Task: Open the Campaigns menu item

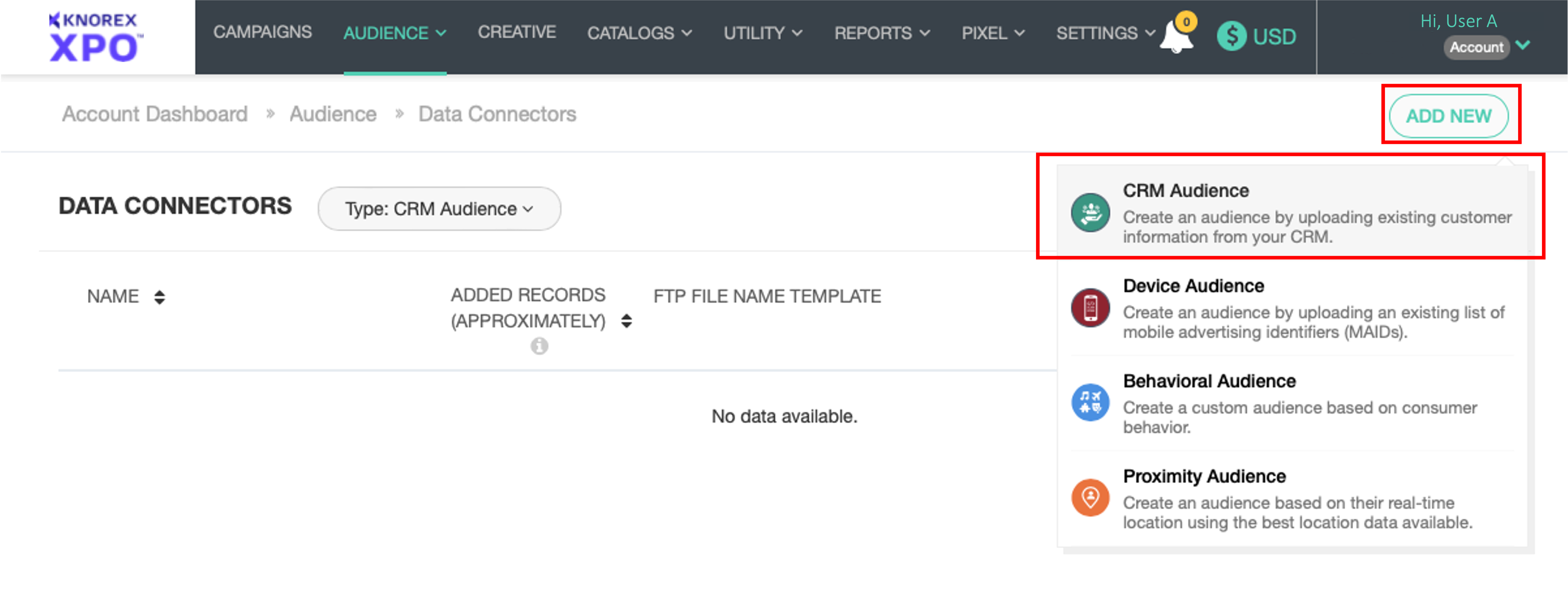Action: pyautogui.click(x=262, y=32)
